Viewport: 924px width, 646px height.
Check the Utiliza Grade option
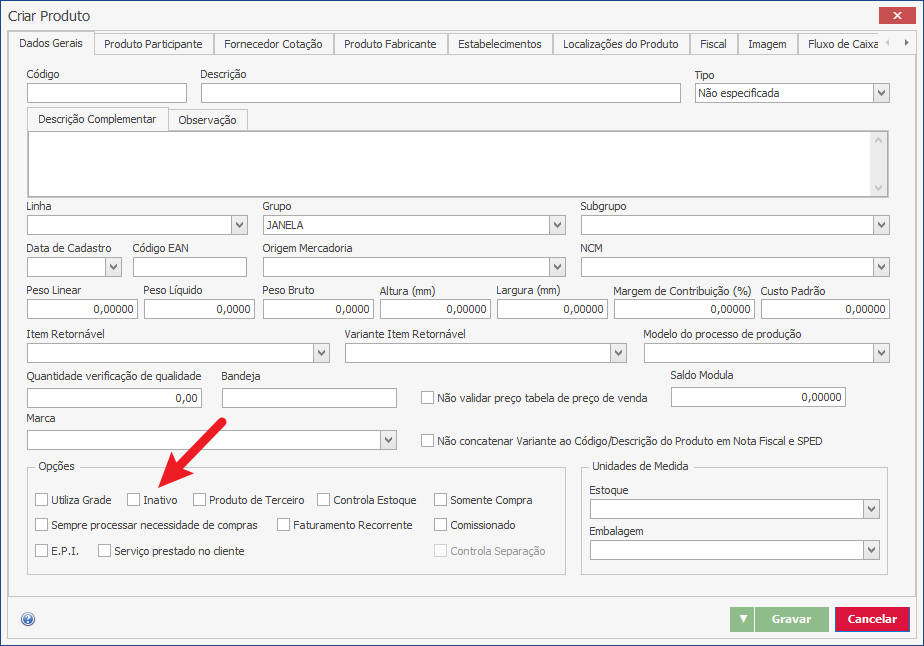41,500
